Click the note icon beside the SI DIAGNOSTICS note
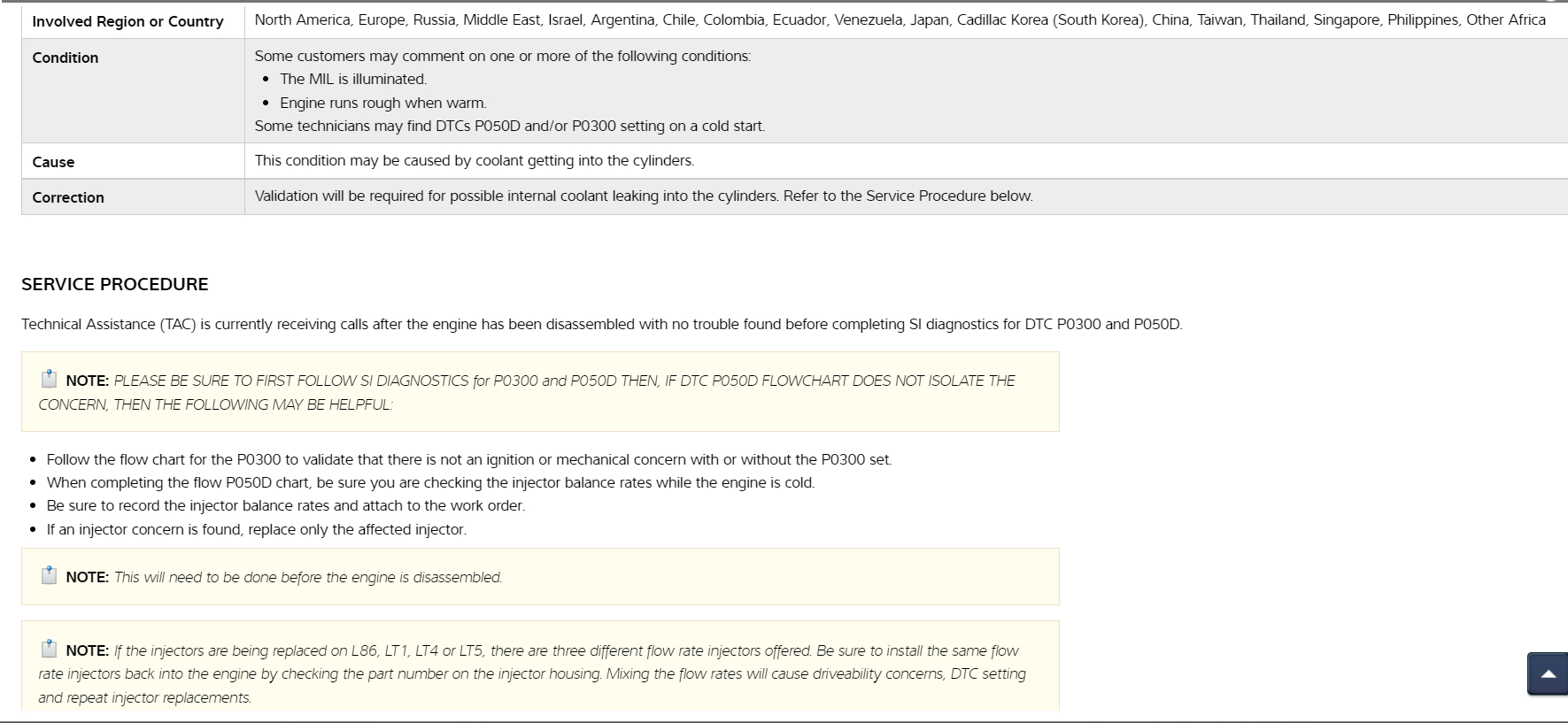The height and width of the screenshot is (723, 1568). (x=49, y=380)
